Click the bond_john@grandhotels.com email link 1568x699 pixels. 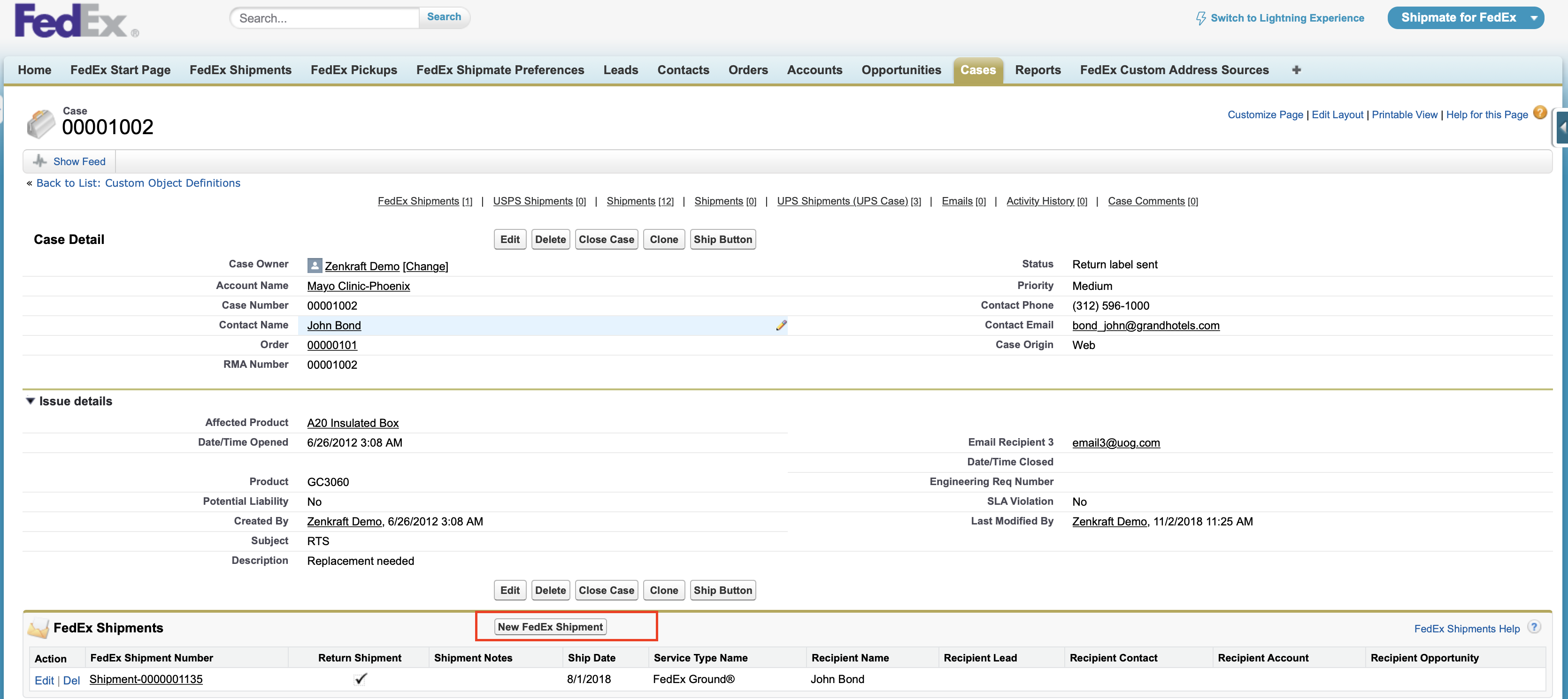click(1145, 326)
